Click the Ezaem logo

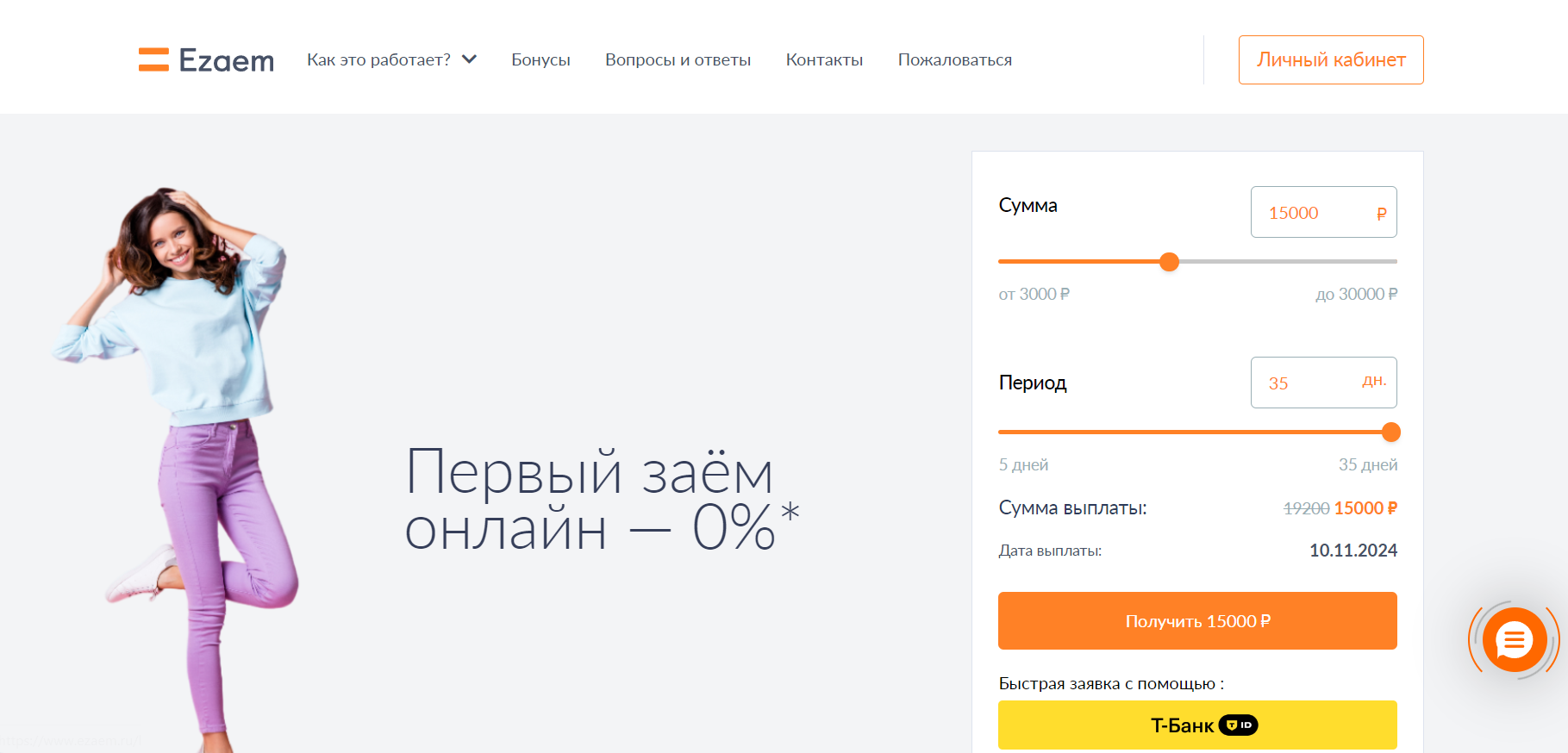point(206,59)
